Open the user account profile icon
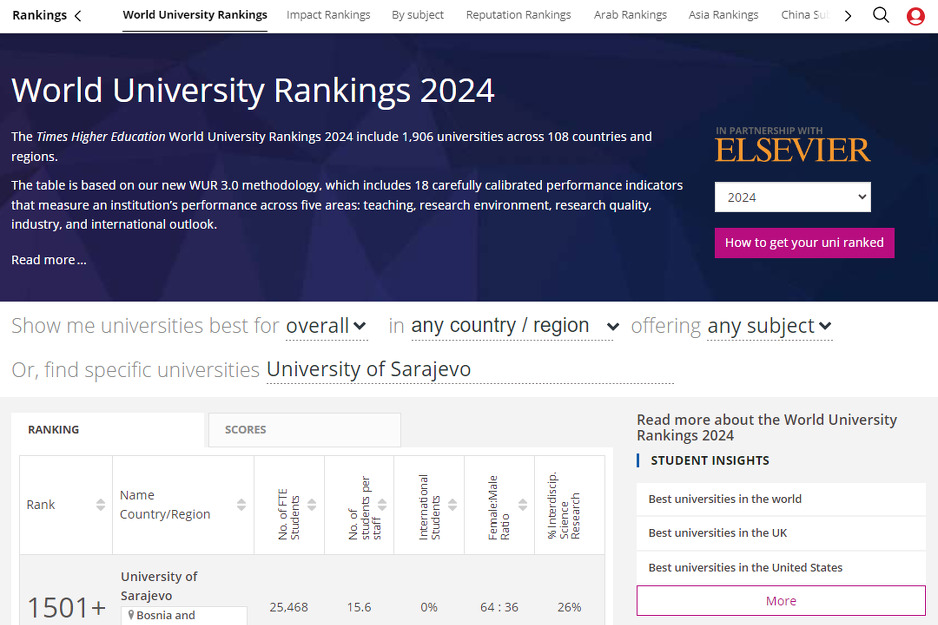This screenshot has height=625, width=938. (x=915, y=15)
